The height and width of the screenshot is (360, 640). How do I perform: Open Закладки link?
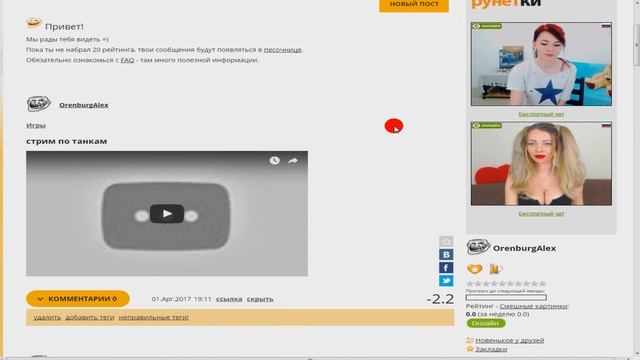pyautogui.click(x=491, y=349)
